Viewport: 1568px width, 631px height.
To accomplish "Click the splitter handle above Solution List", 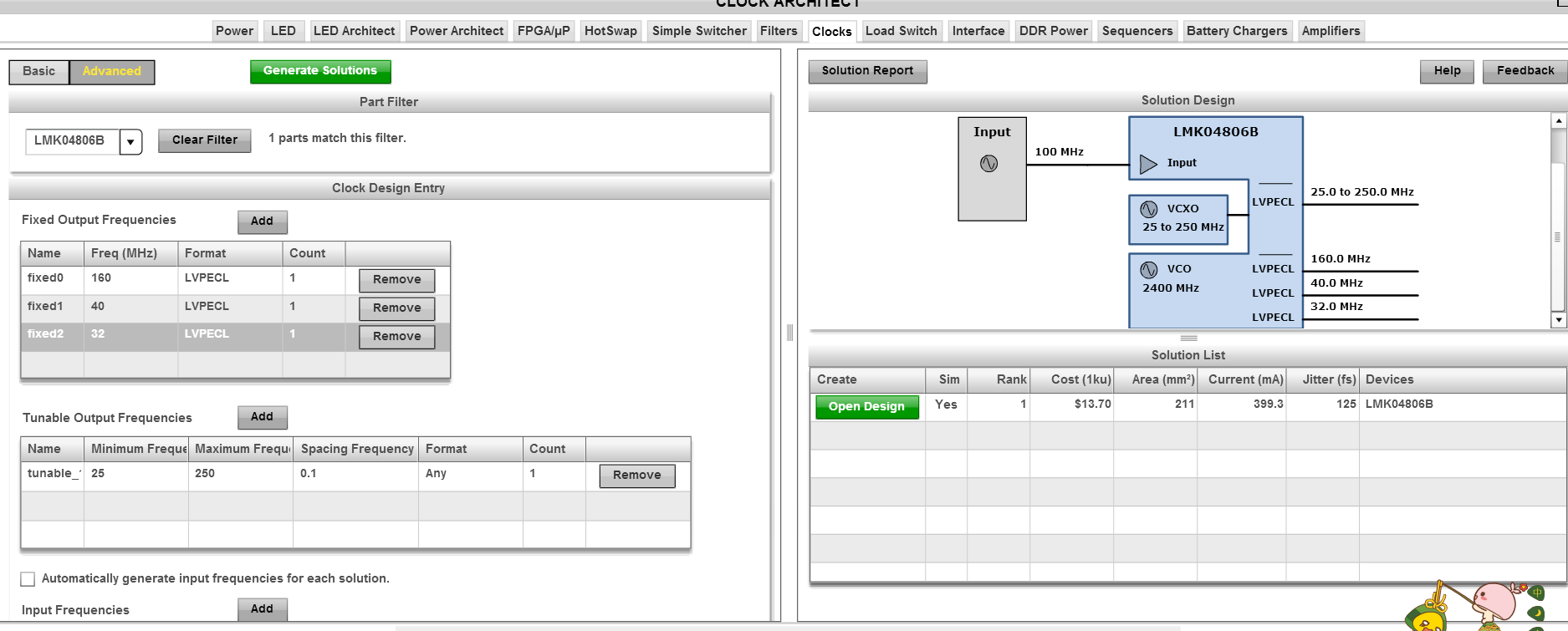I will point(1188,338).
